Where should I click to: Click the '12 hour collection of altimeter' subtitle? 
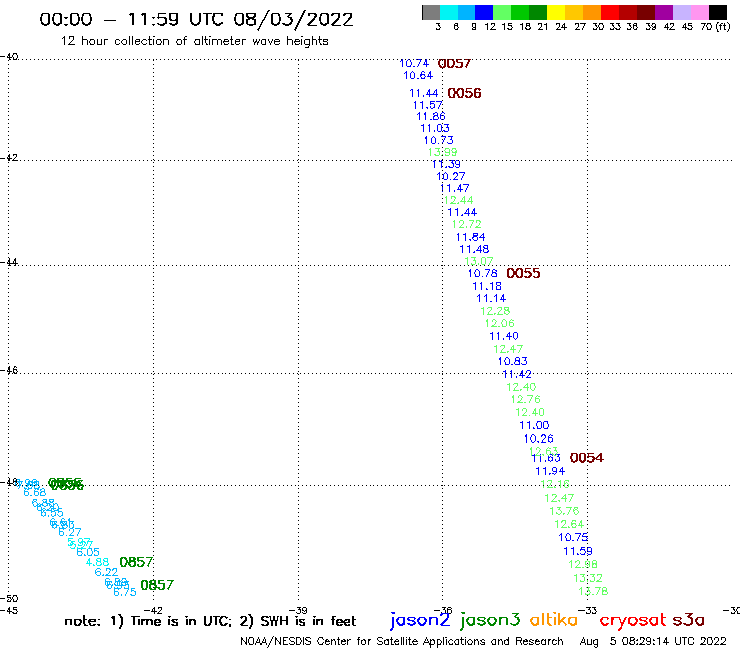[x=194, y=41]
